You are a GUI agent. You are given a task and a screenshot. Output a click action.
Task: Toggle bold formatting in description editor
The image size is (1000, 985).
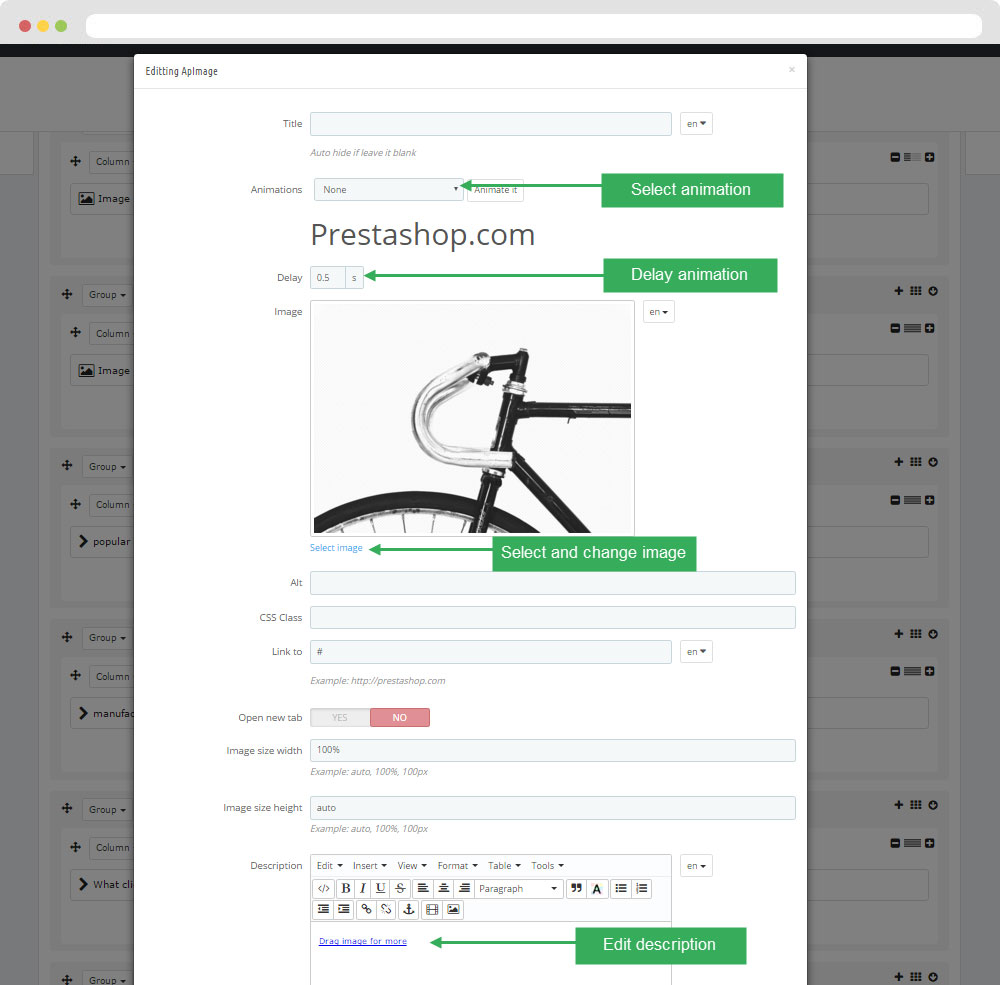[x=346, y=888]
